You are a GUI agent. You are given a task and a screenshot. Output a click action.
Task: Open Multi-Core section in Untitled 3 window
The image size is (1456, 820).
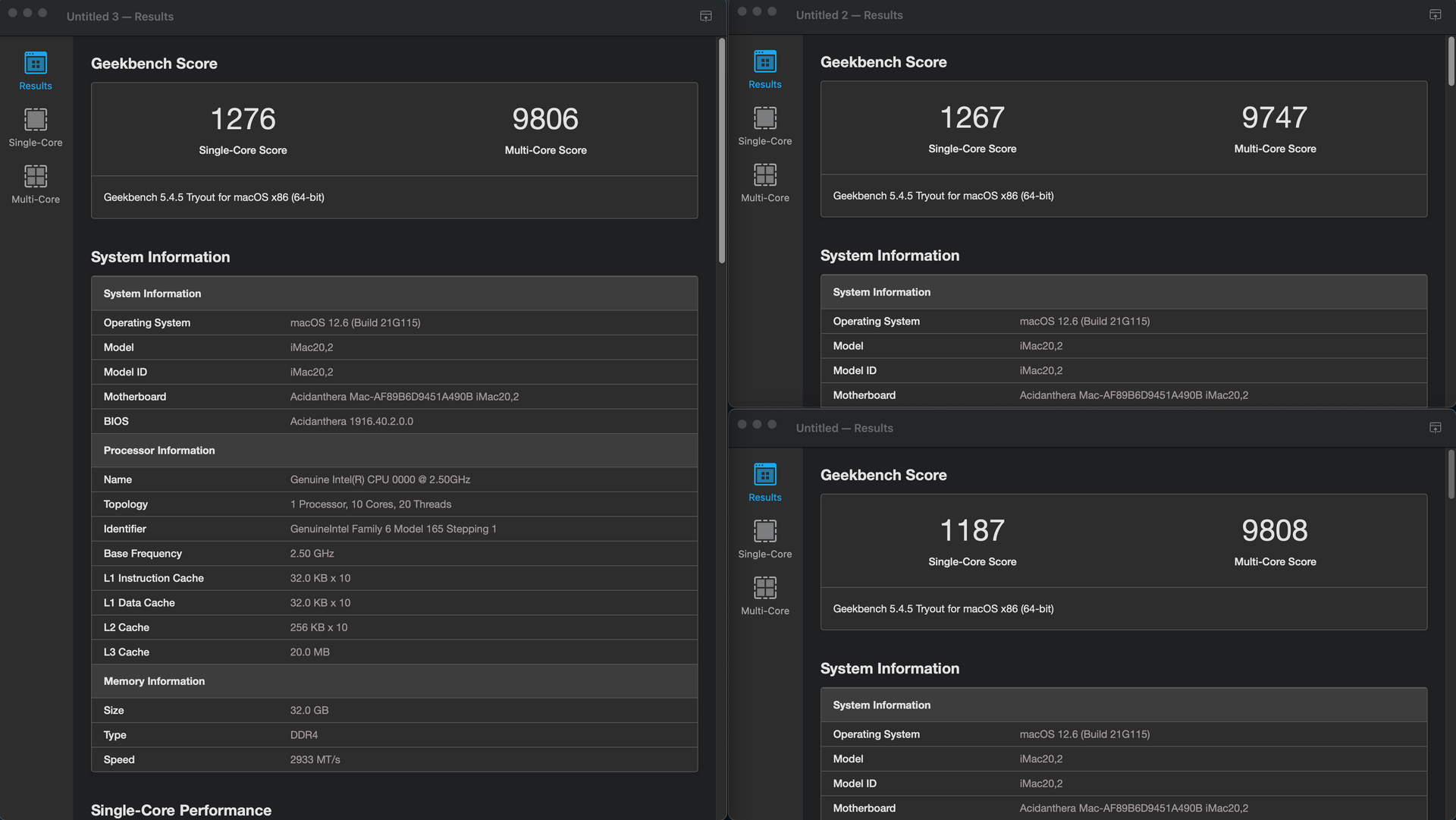pos(36,184)
